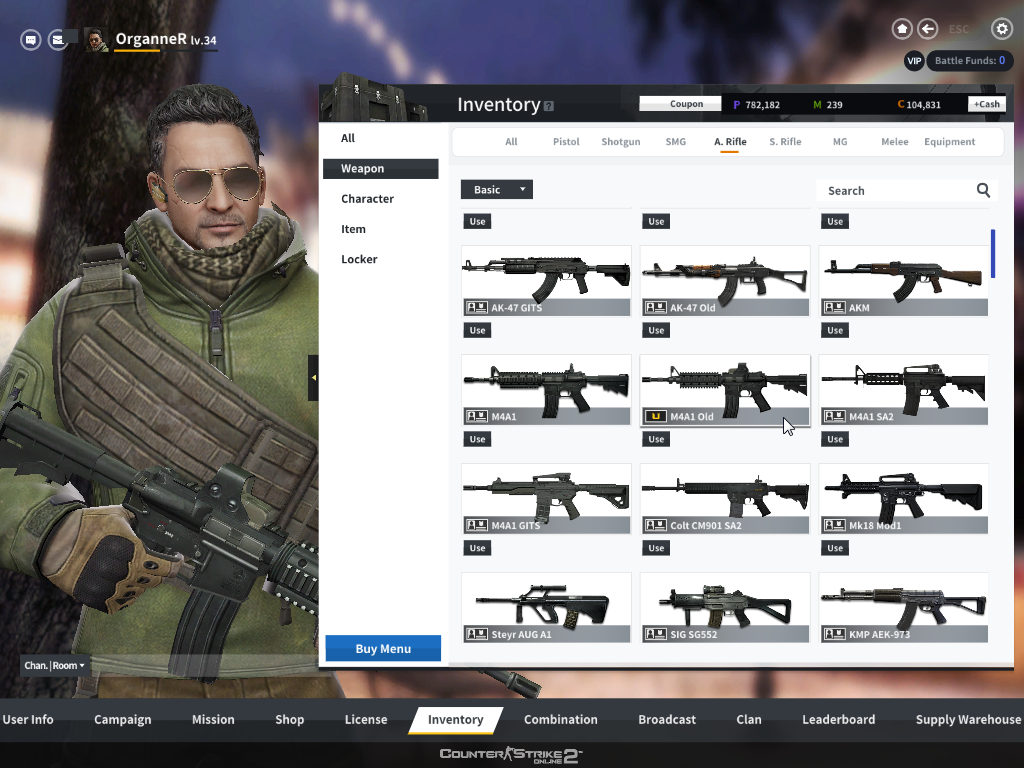Open Combination in bottom navigation
Viewport: 1024px width, 768px height.
tap(560, 720)
